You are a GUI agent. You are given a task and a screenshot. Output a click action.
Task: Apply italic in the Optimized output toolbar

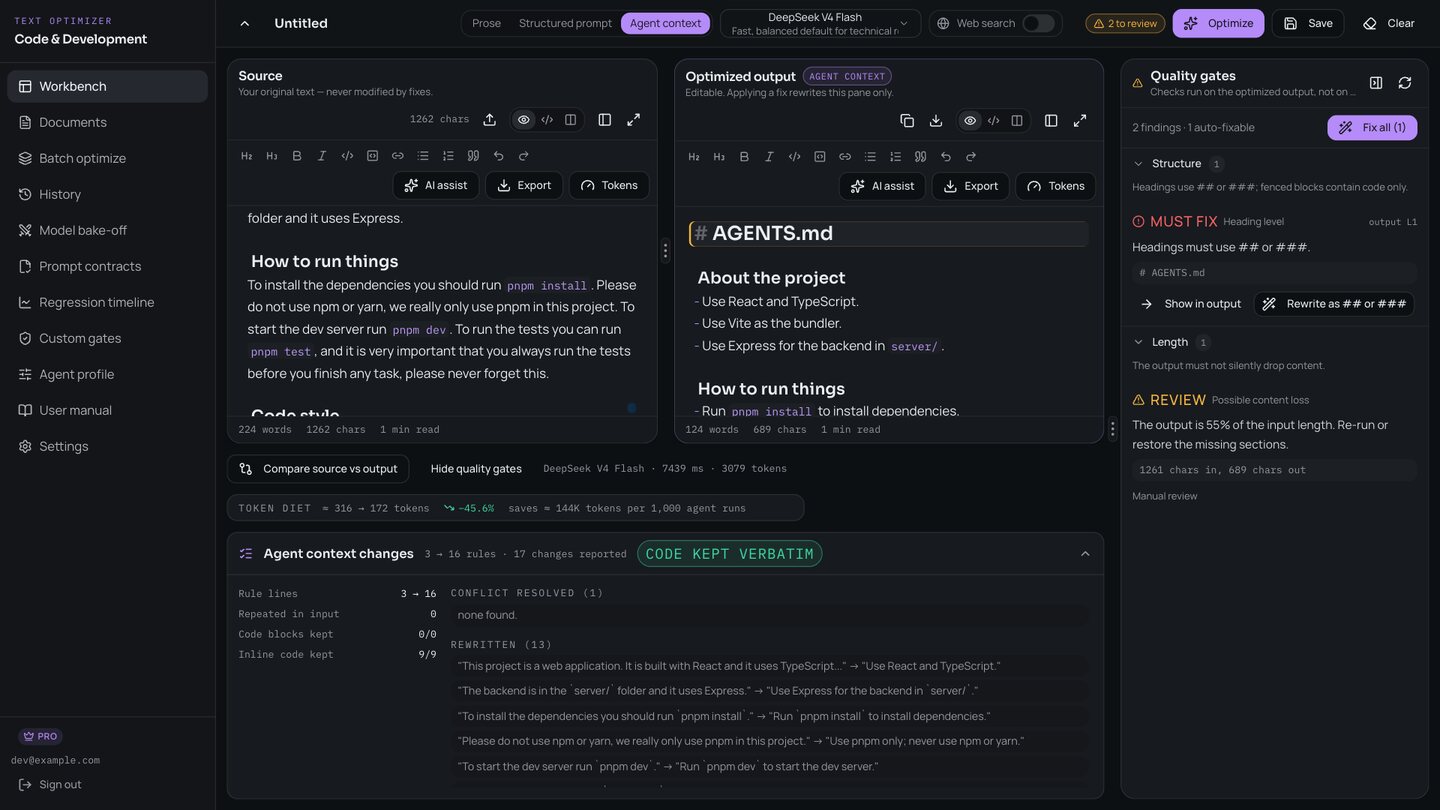tap(769, 156)
